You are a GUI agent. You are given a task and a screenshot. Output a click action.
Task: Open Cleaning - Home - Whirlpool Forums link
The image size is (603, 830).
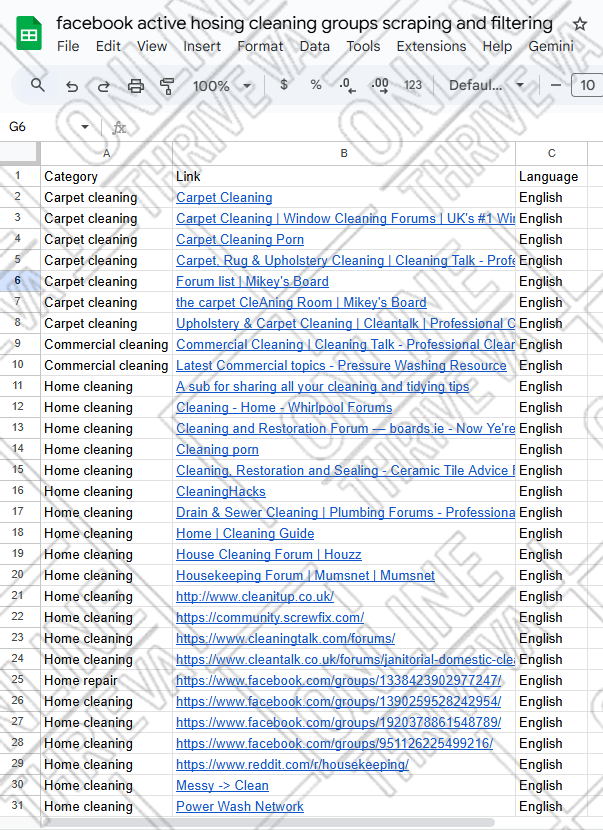284,407
